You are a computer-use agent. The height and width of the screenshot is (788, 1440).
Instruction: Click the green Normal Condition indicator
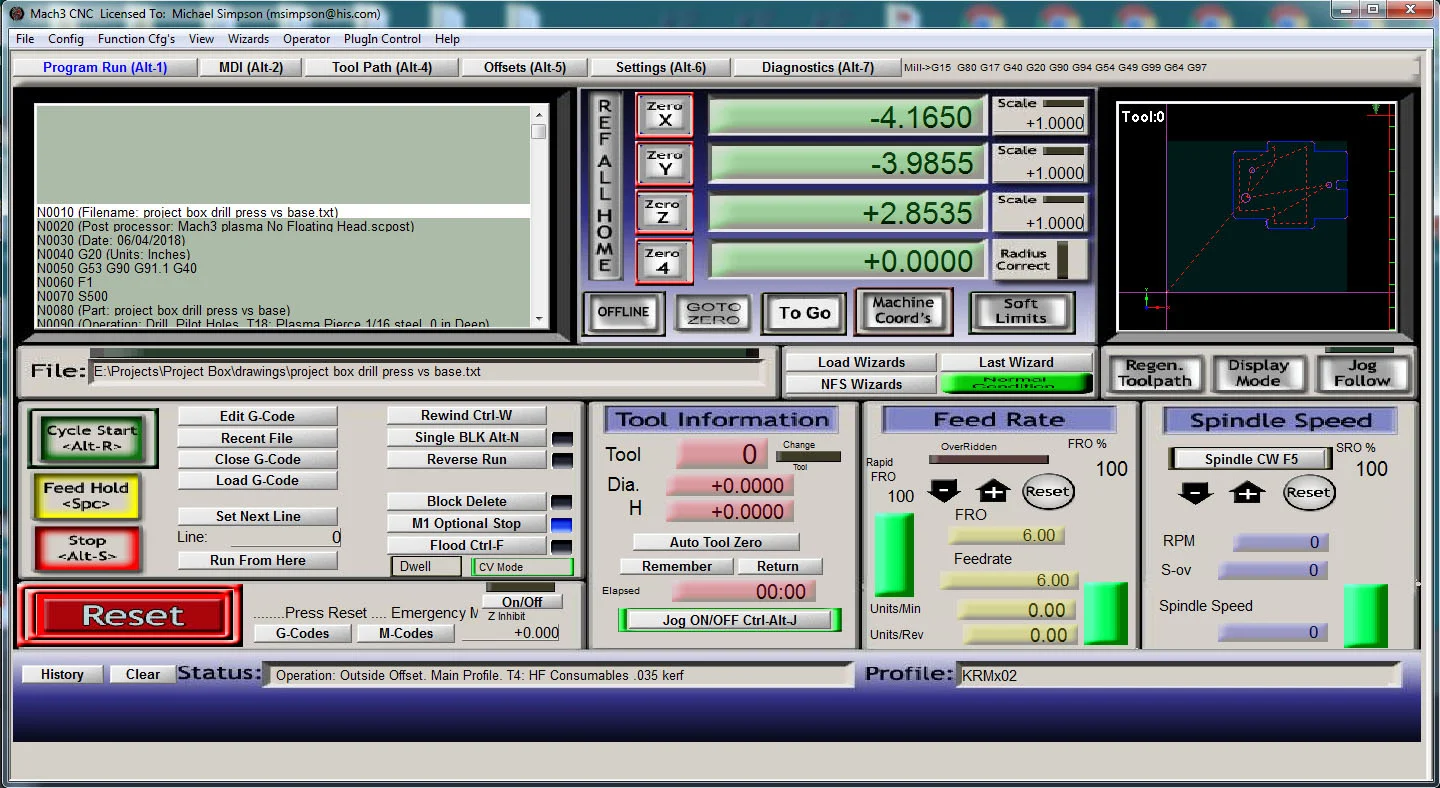(1016, 383)
